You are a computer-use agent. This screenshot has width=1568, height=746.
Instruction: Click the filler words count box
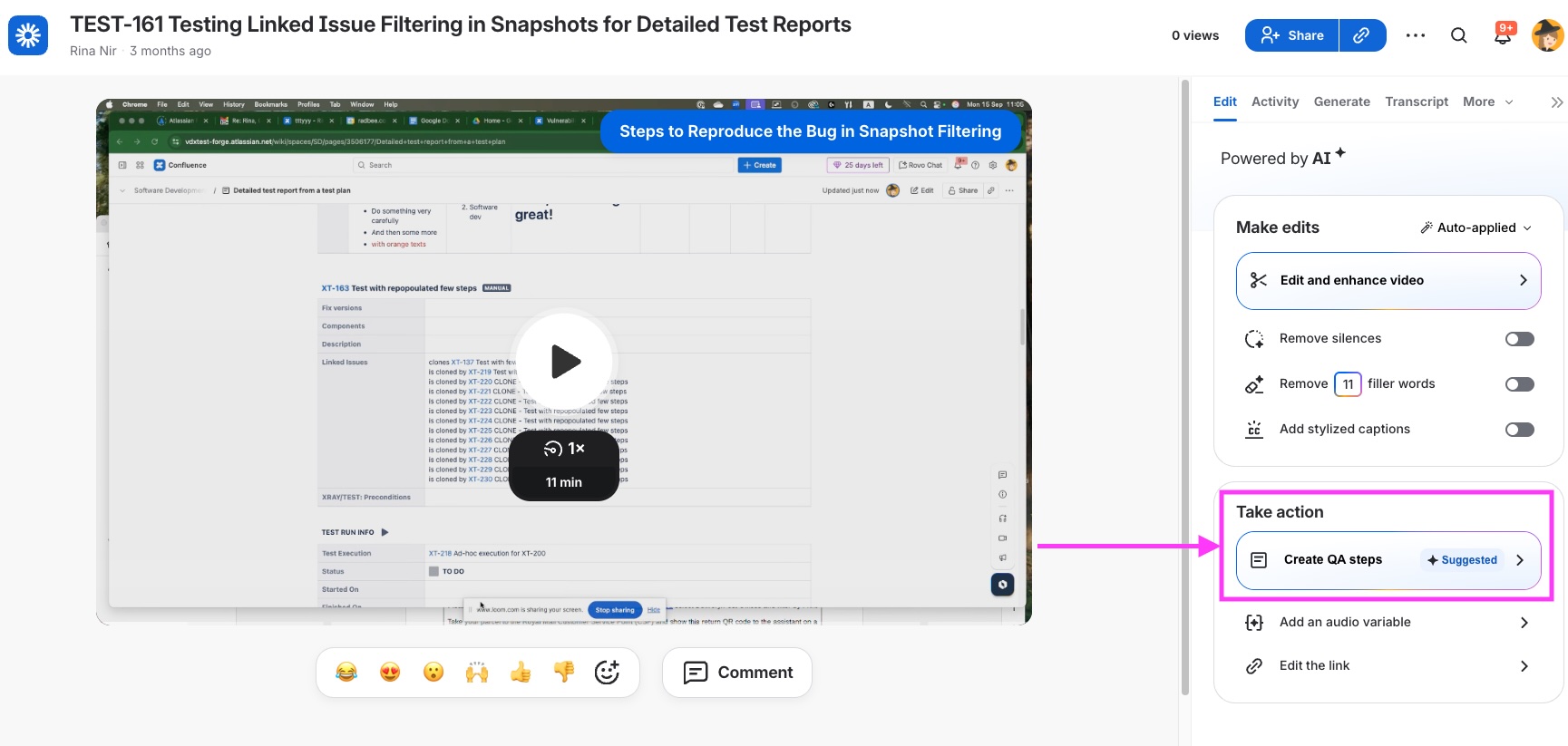[1348, 384]
